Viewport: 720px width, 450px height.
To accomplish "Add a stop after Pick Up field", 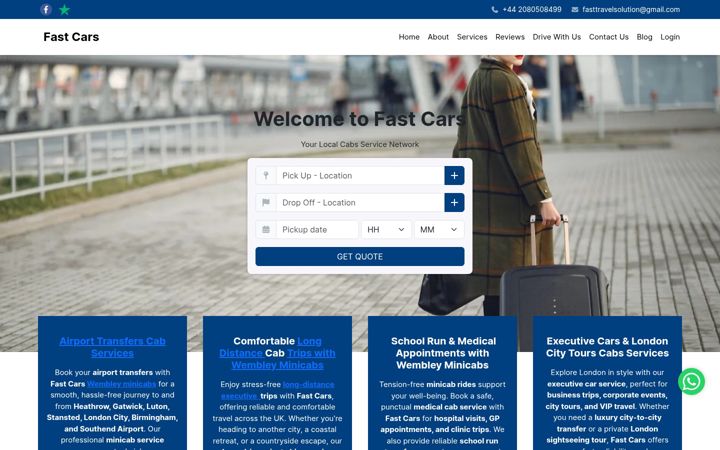I will point(454,175).
